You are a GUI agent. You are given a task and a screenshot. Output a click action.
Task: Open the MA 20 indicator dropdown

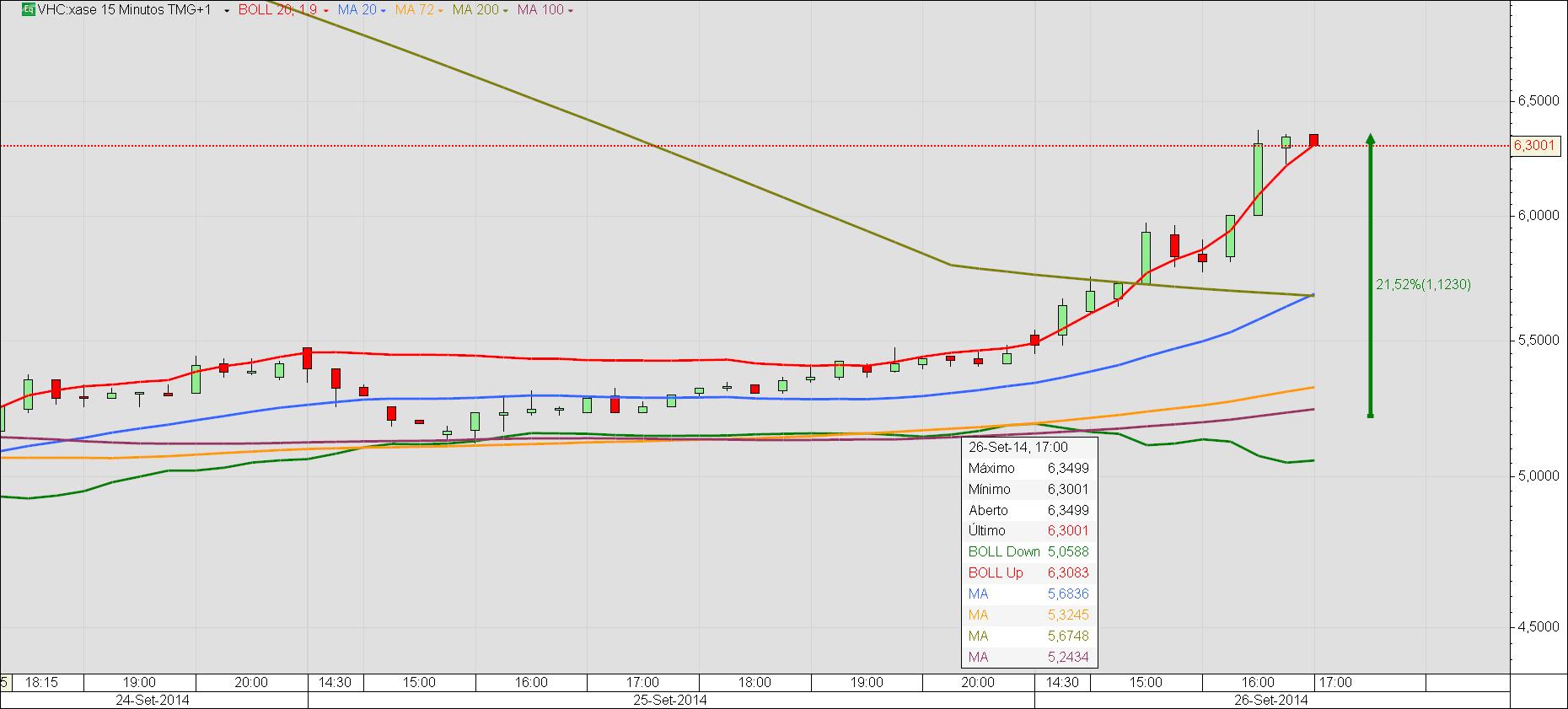[x=383, y=11]
